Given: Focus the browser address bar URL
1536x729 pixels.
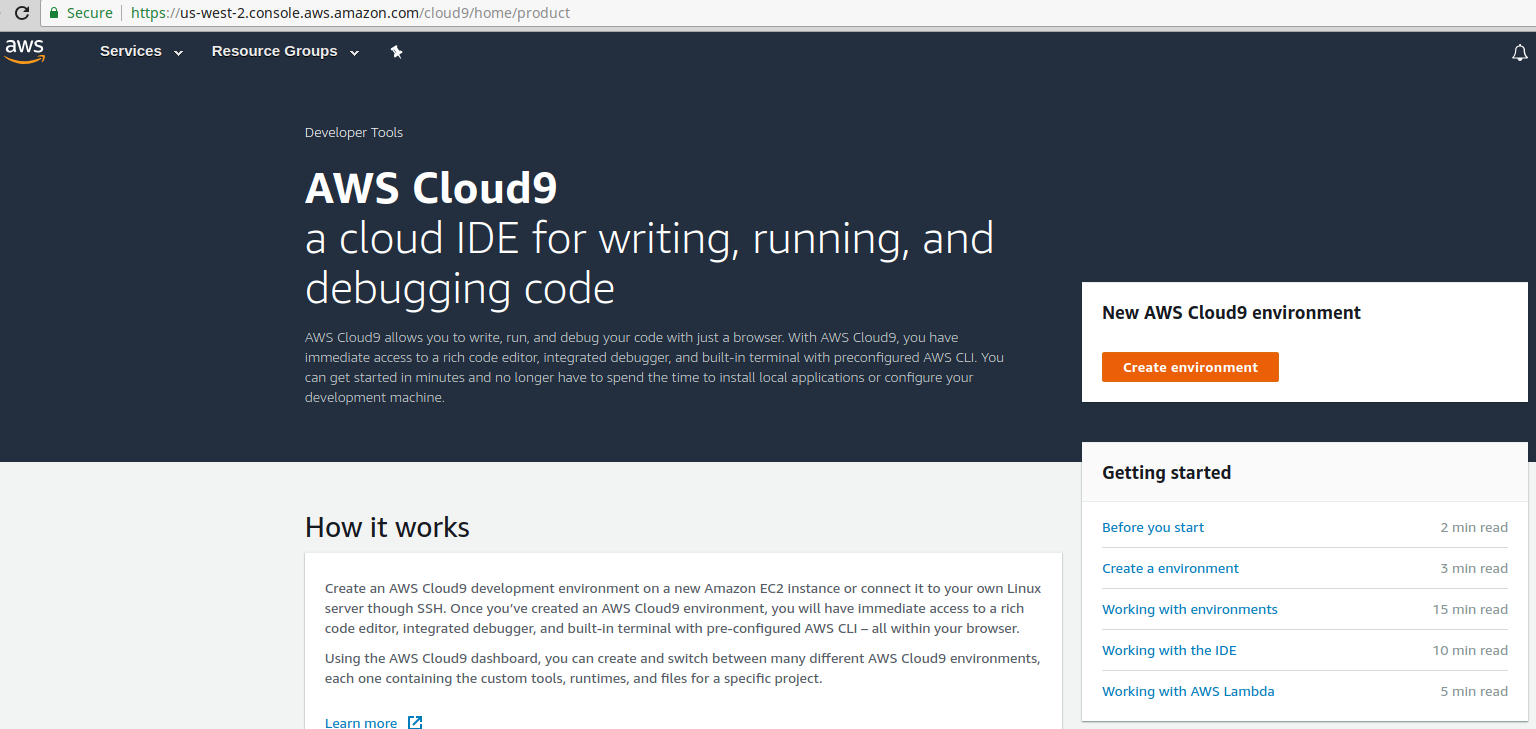Looking at the screenshot, I should [x=350, y=14].
